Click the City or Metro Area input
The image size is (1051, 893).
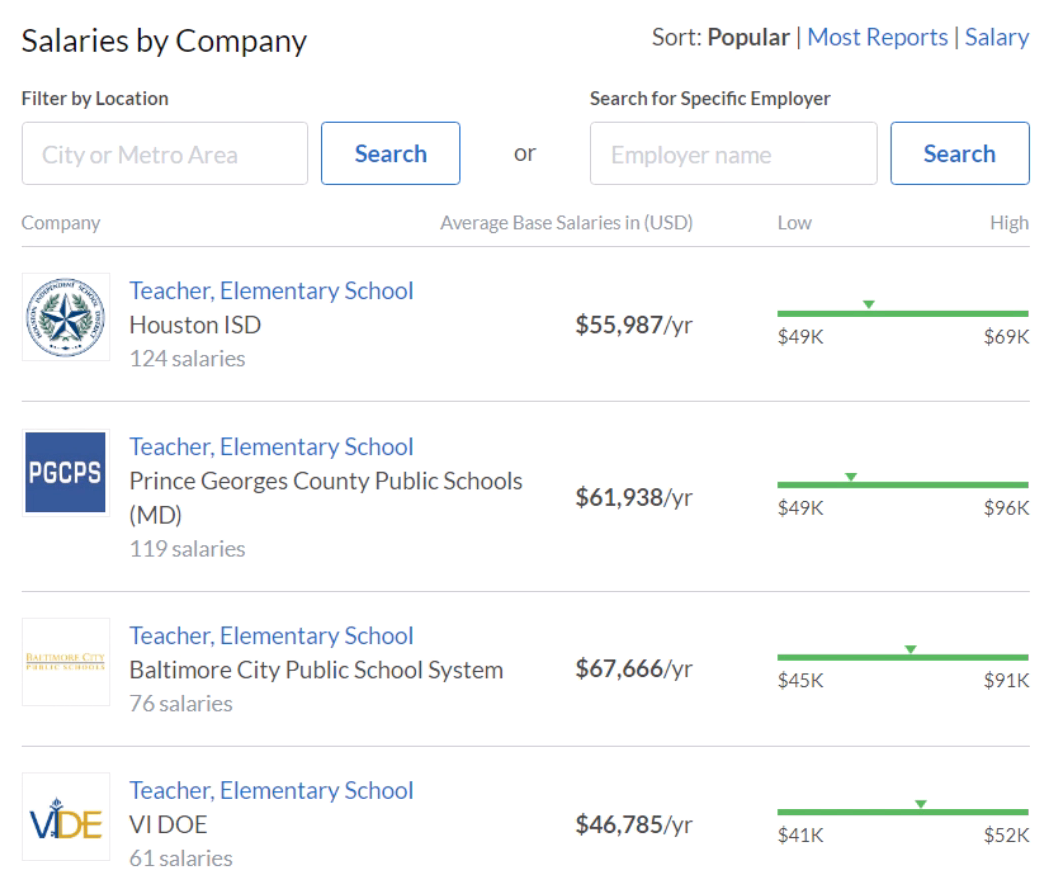[x=164, y=153]
